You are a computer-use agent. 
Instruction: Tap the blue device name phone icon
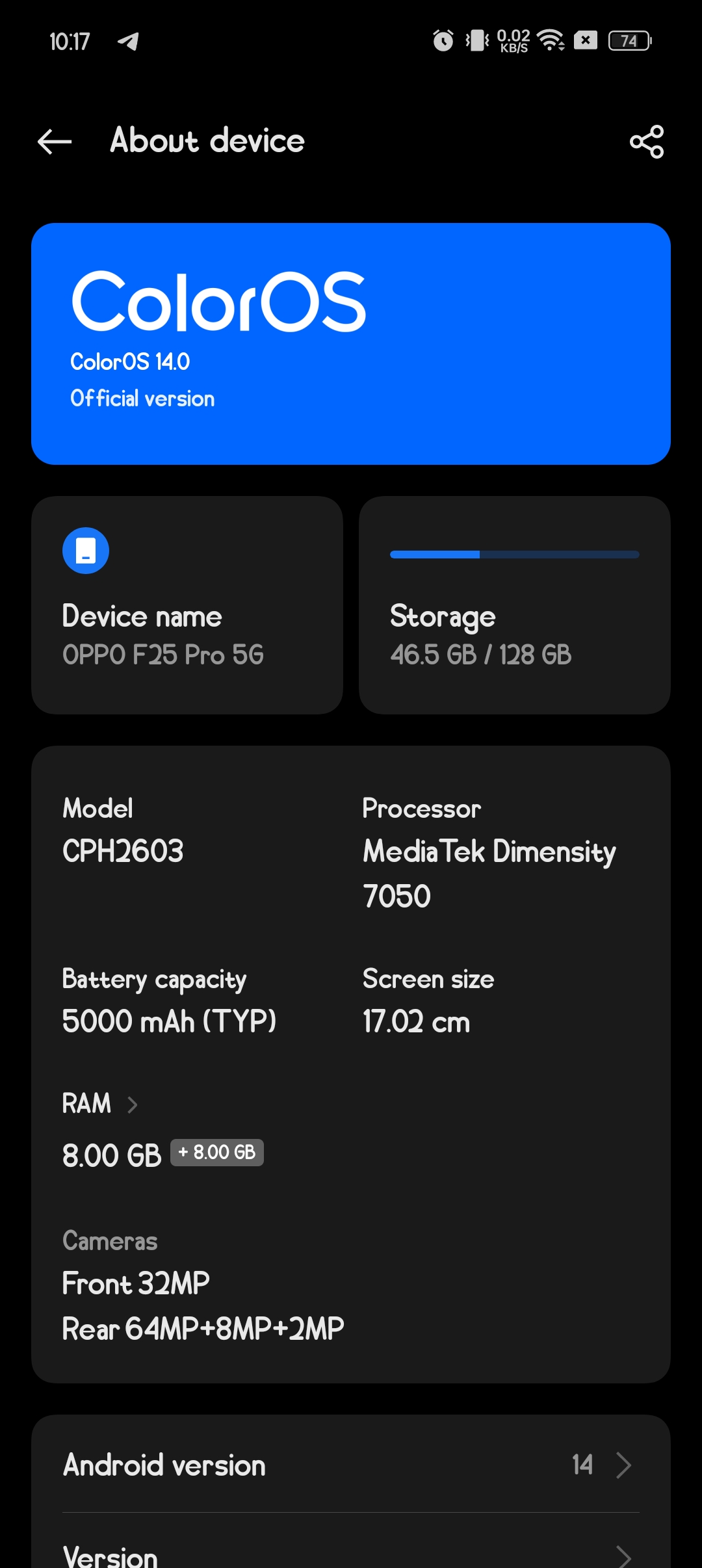86,551
